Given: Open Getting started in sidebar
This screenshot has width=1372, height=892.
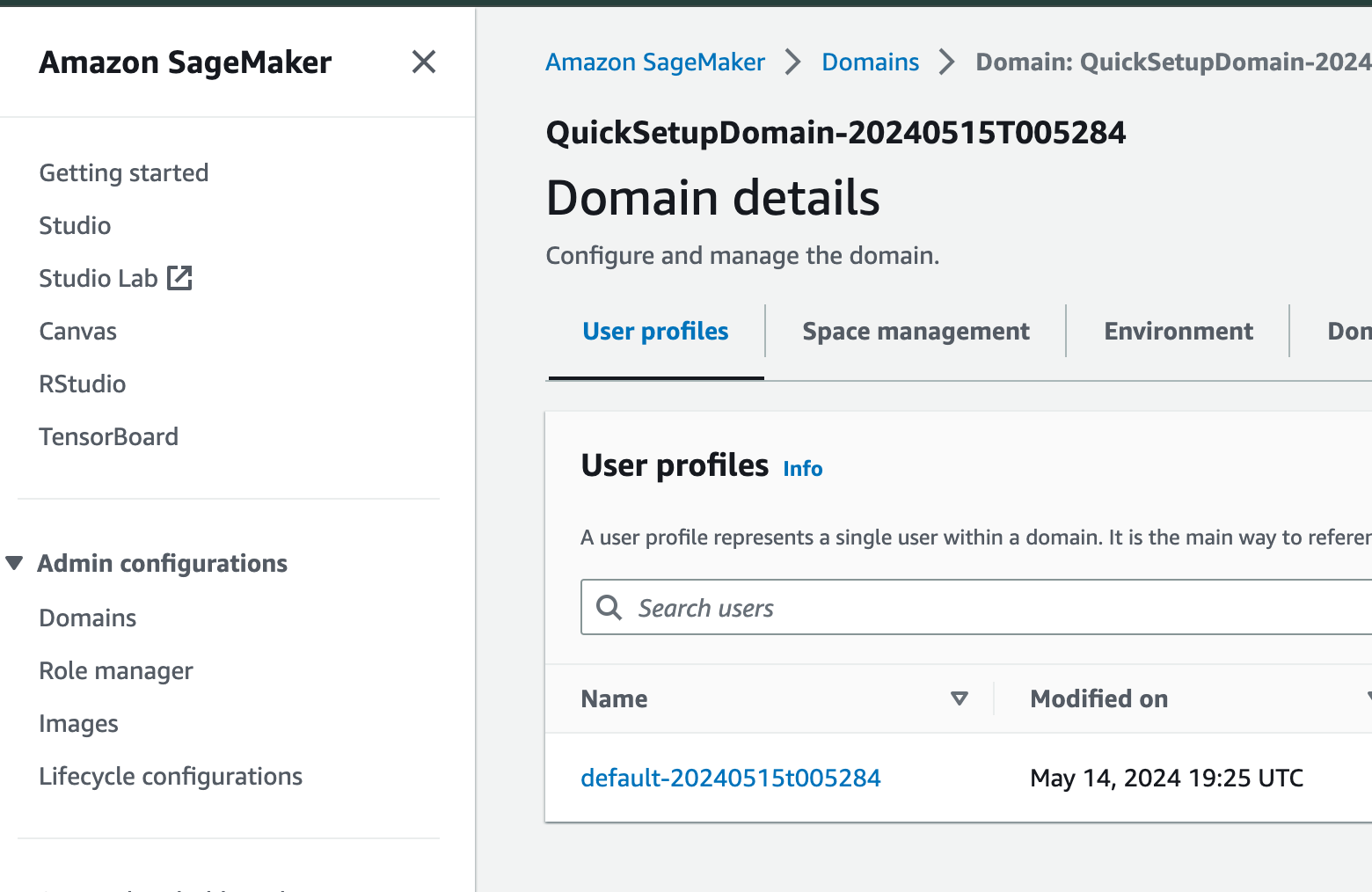Looking at the screenshot, I should (124, 173).
